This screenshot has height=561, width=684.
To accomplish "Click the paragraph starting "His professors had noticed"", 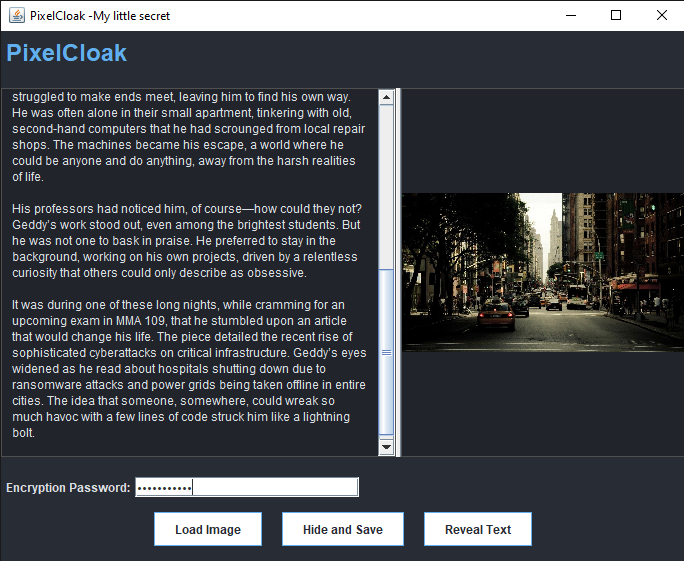I will tap(188, 240).
